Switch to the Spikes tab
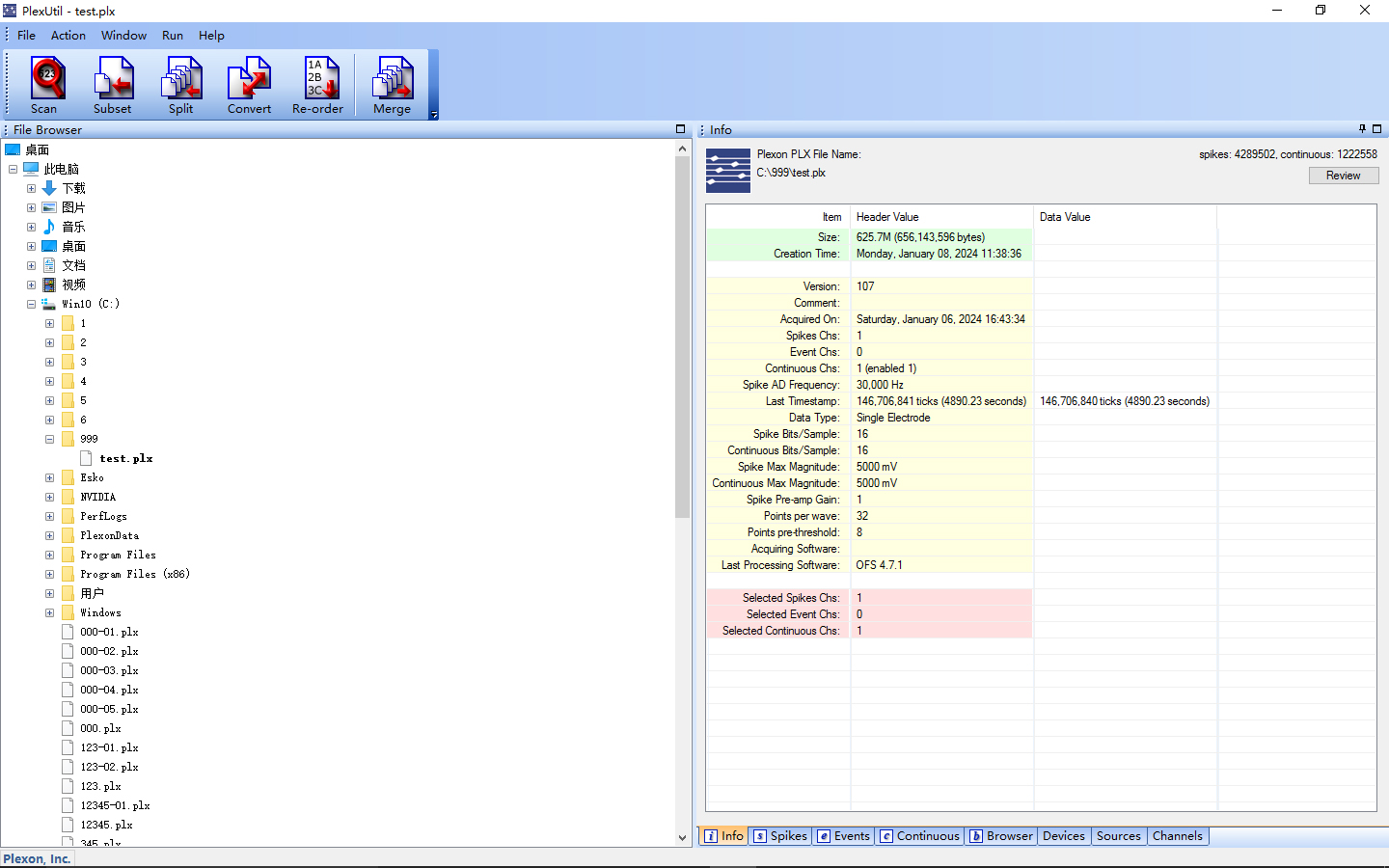This screenshot has width=1389, height=868. 780,836
